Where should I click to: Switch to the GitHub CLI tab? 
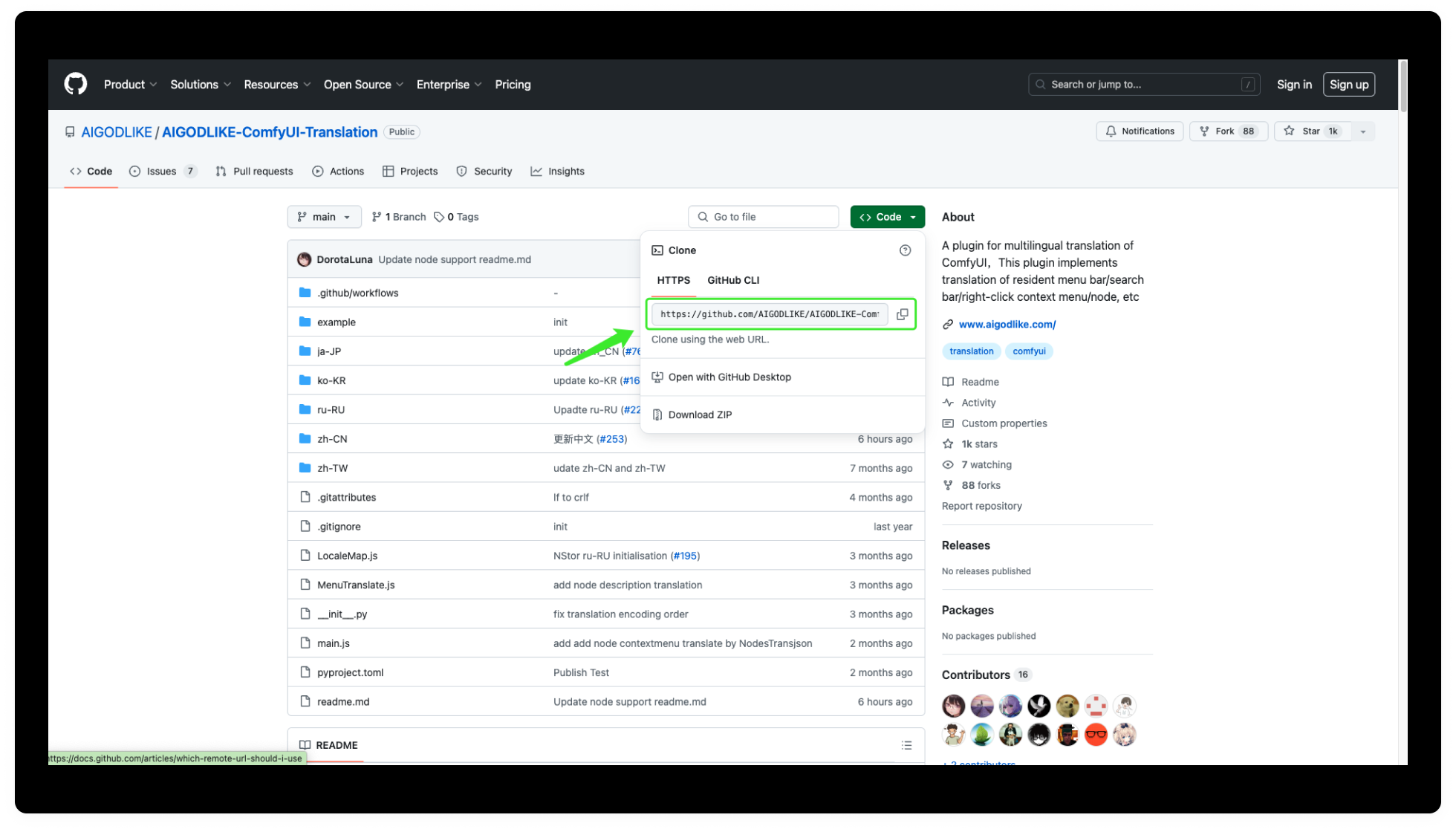tap(732, 280)
